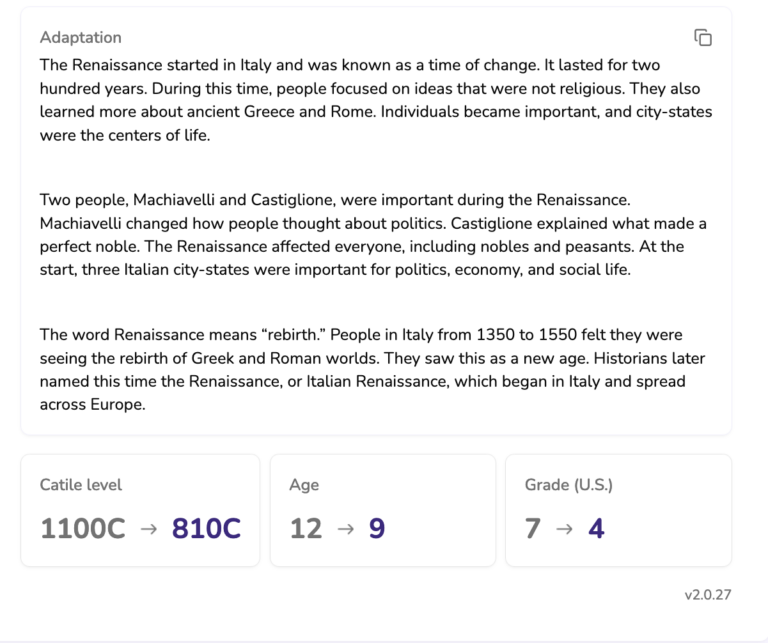
Task: Click the arrow in the Catile level card
Action: point(149,529)
